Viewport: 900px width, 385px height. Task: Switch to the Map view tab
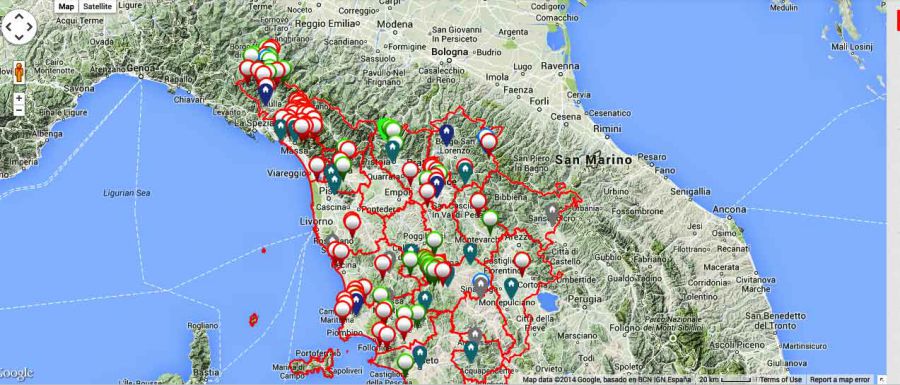click(67, 6)
